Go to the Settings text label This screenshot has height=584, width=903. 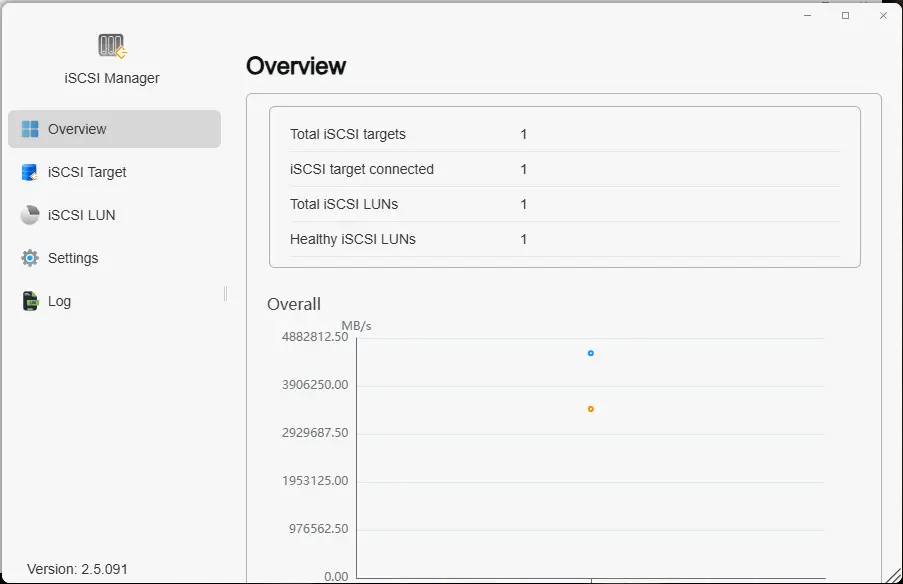[73, 258]
